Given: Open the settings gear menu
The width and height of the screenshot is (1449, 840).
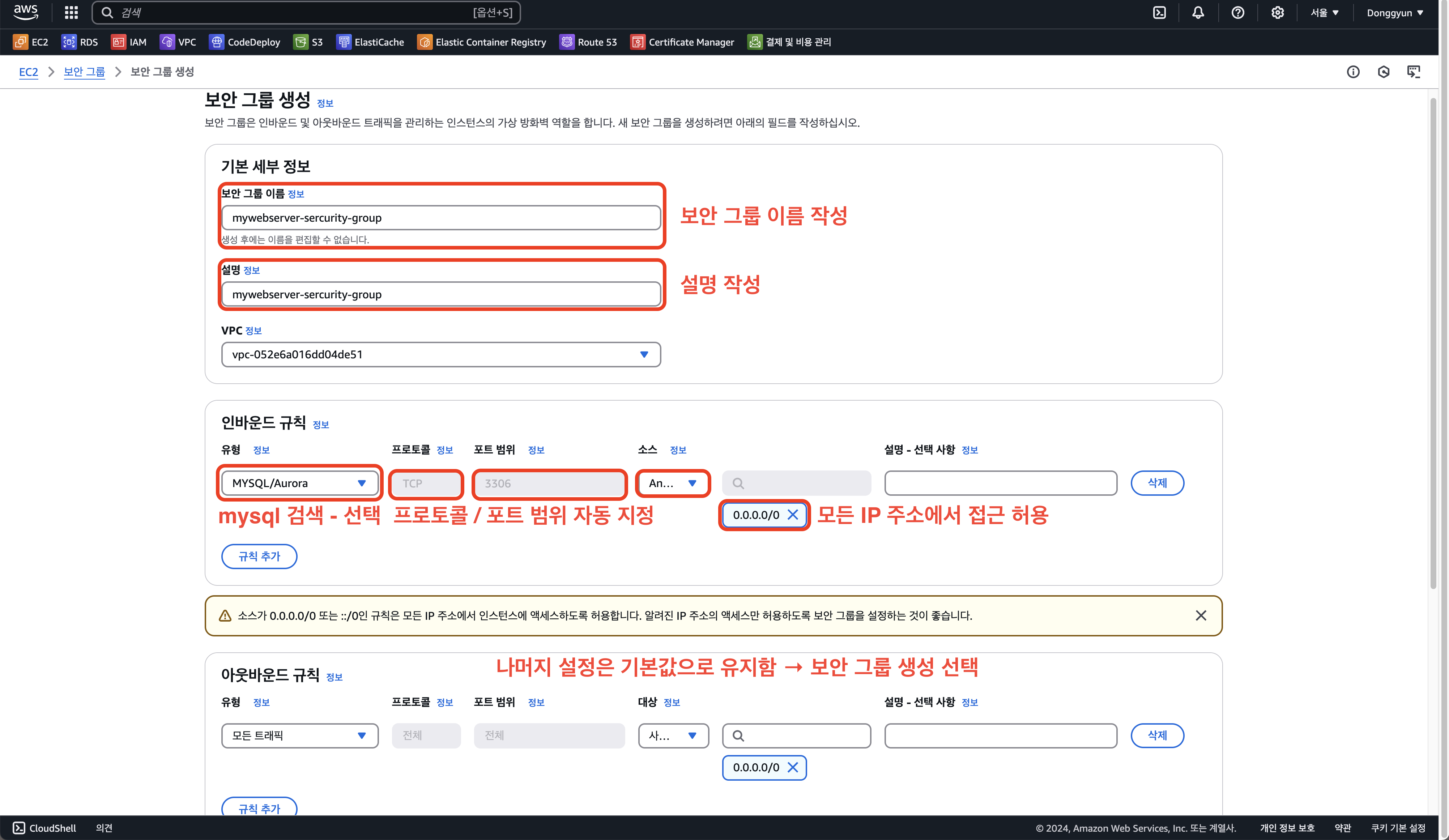Looking at the screenshot, I should coord(1277,13).
